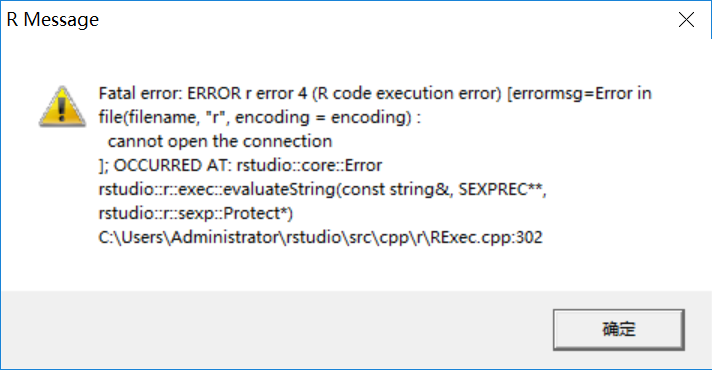Click the empty title bar area
This screenshot has width=712, height=370.
386,20
